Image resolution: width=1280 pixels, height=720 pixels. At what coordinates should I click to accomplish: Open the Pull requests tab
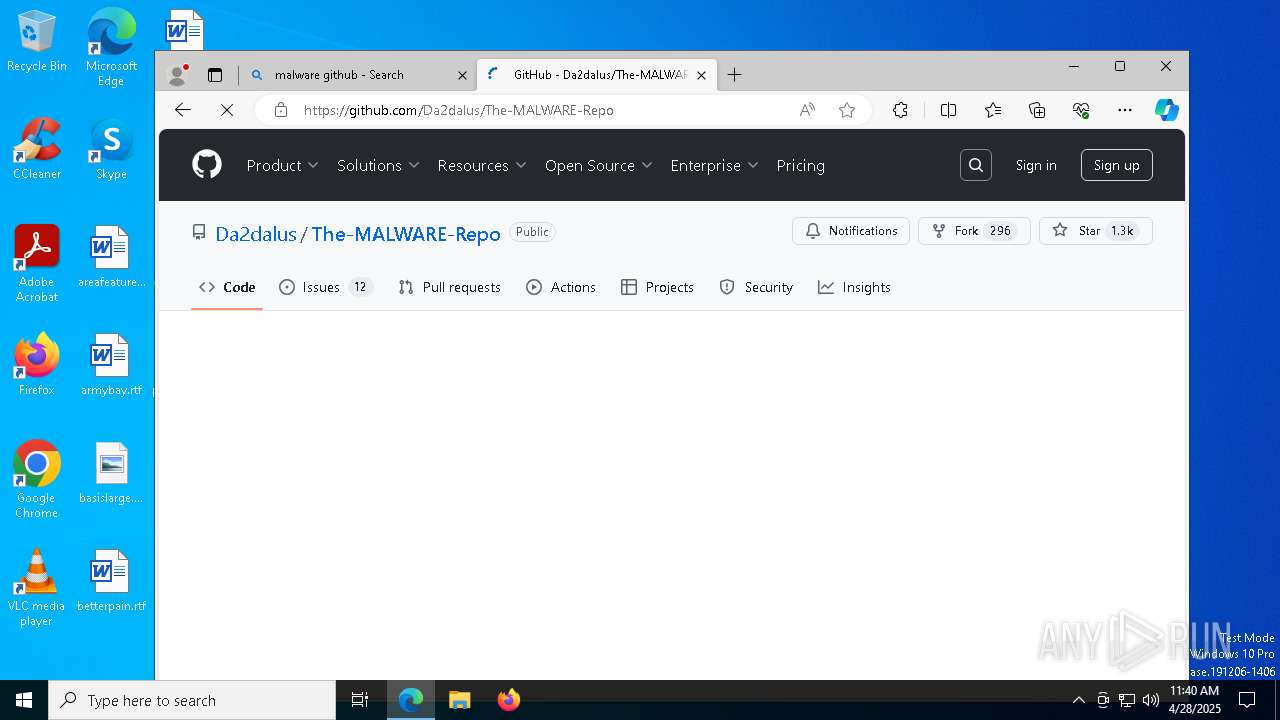[x=449, y=287]
